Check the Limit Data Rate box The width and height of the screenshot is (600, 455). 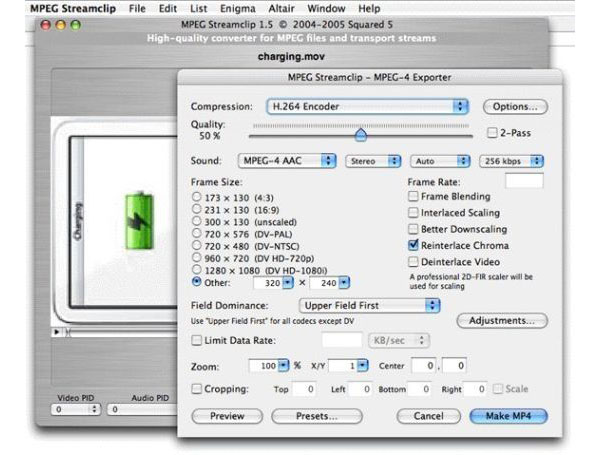click(x=196, y=341)
